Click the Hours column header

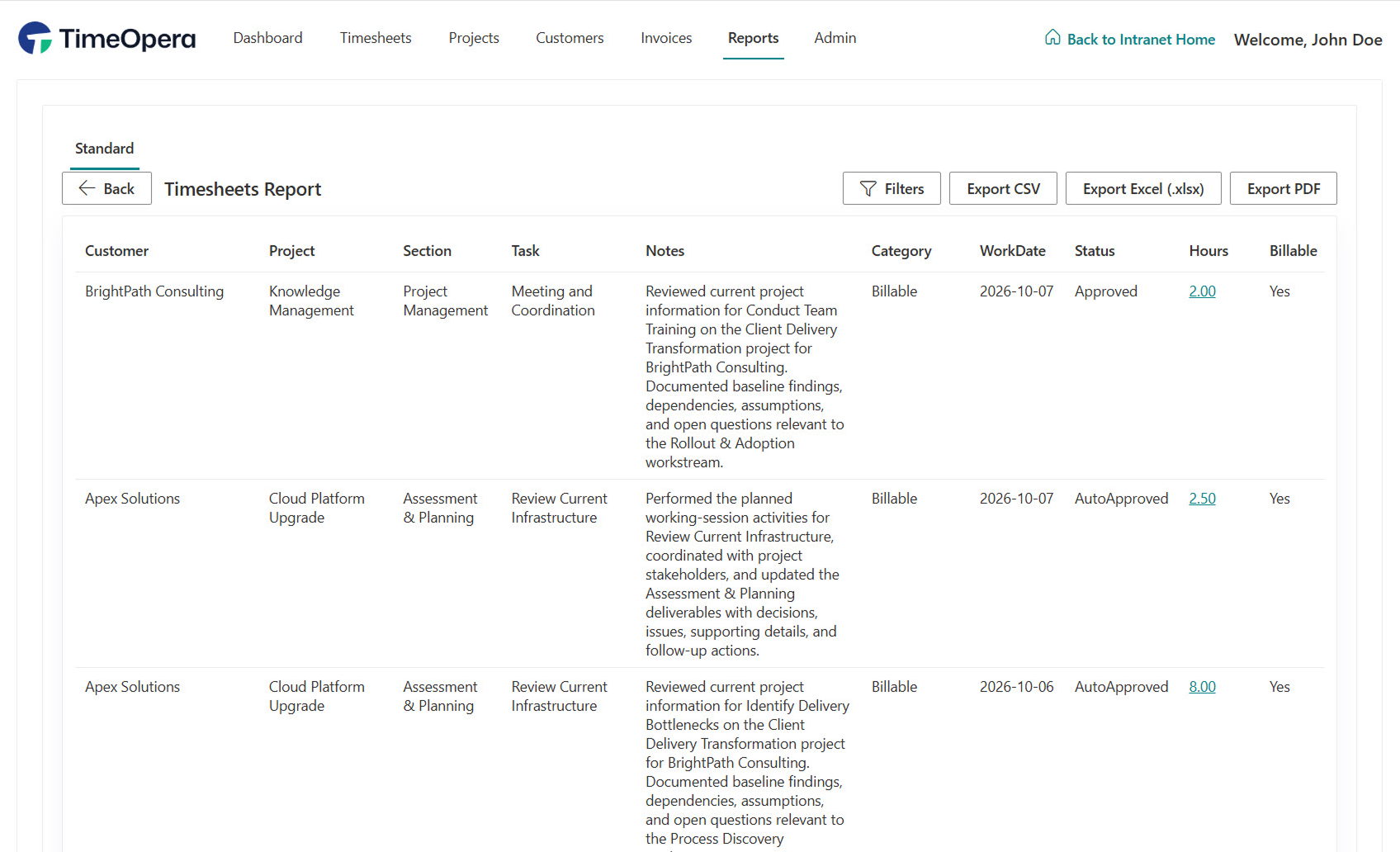(x=1208, y=251)
